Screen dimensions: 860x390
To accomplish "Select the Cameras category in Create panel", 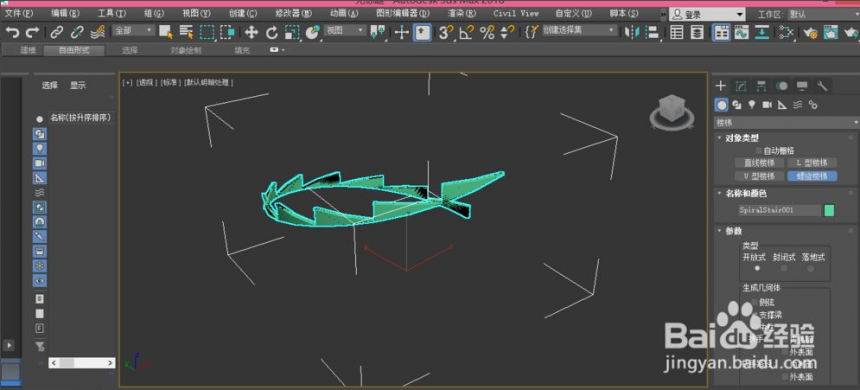I will click(767, 104).
